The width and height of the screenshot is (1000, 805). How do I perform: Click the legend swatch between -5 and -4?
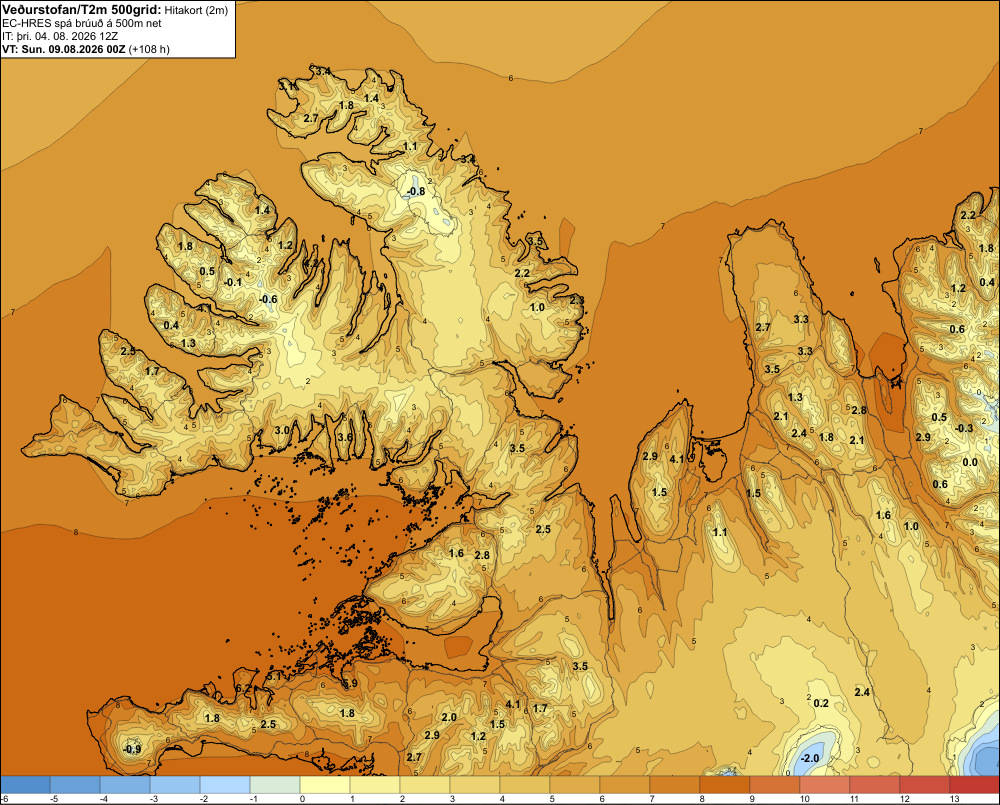click(x=75, y=784)
